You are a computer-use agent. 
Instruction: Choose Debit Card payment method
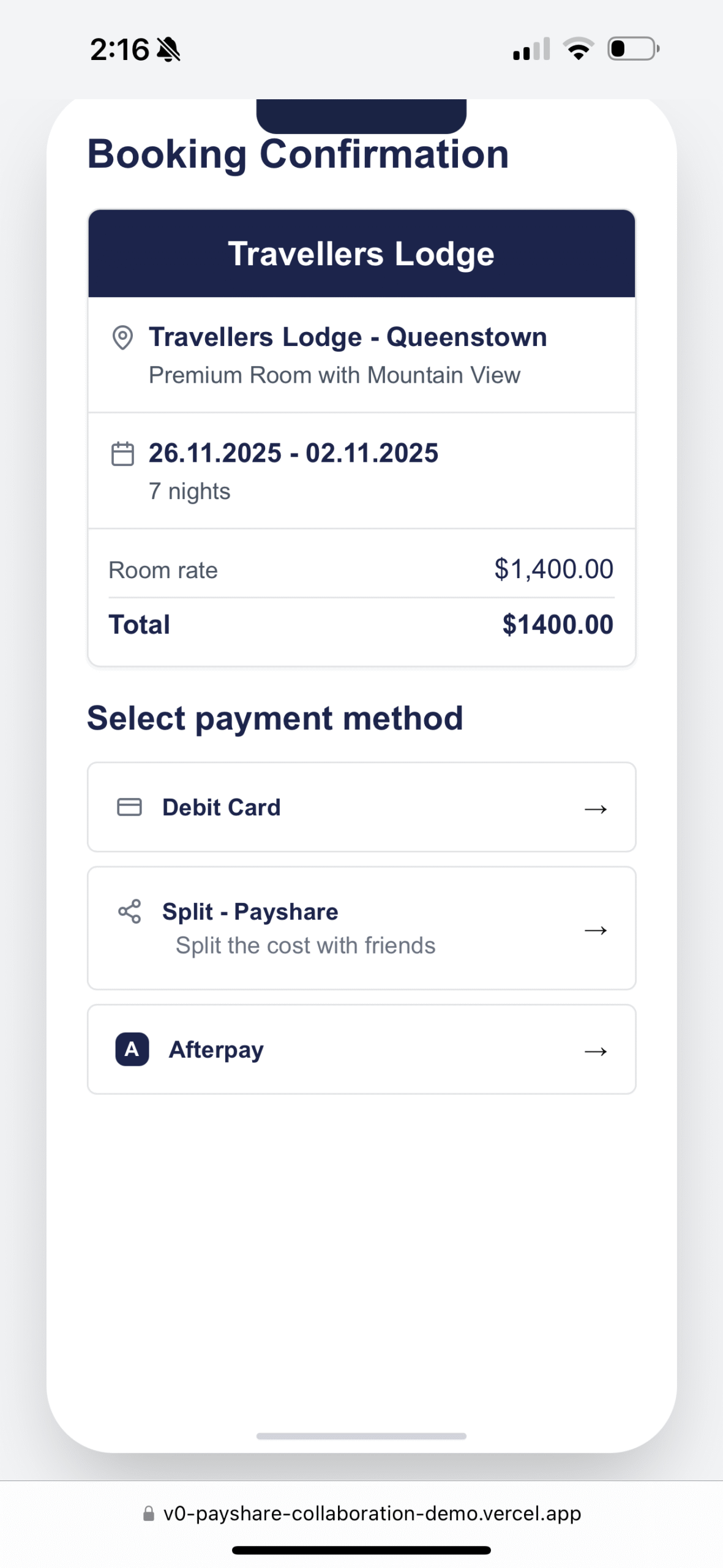point(361,807)
